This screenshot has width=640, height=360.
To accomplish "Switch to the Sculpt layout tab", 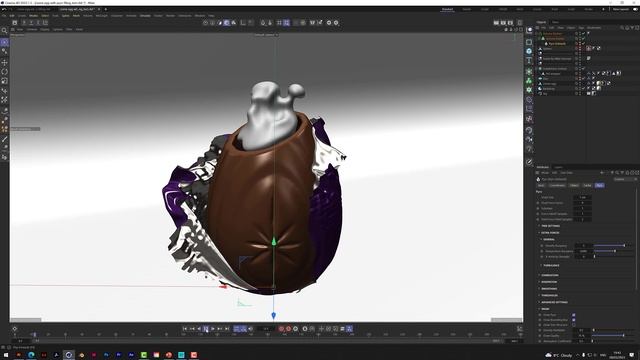I will tap(485, 9).
